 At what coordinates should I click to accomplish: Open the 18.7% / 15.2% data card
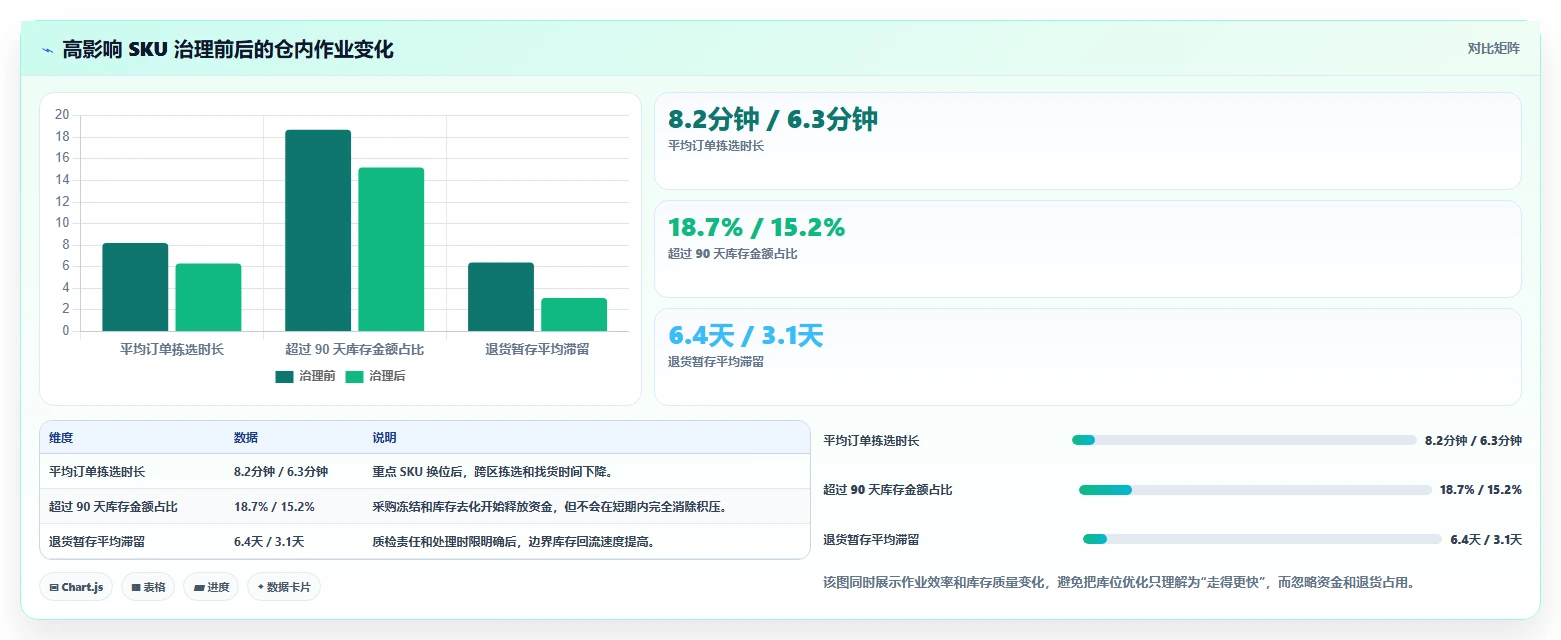pyautogui.click(x=1087, y=249)
